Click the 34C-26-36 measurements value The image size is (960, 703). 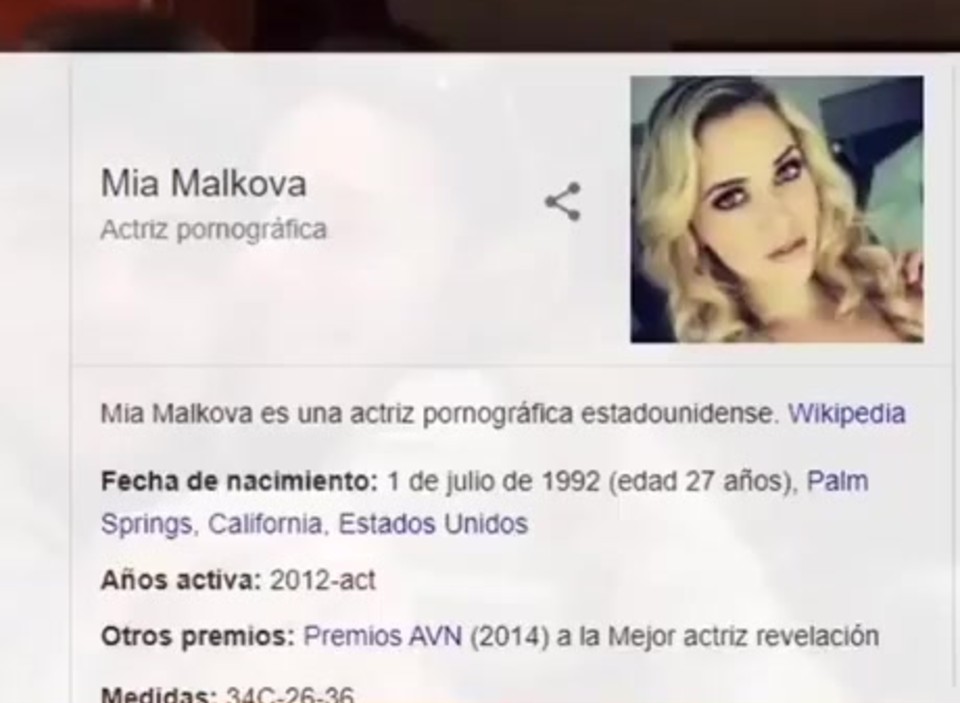pos(290,695)
